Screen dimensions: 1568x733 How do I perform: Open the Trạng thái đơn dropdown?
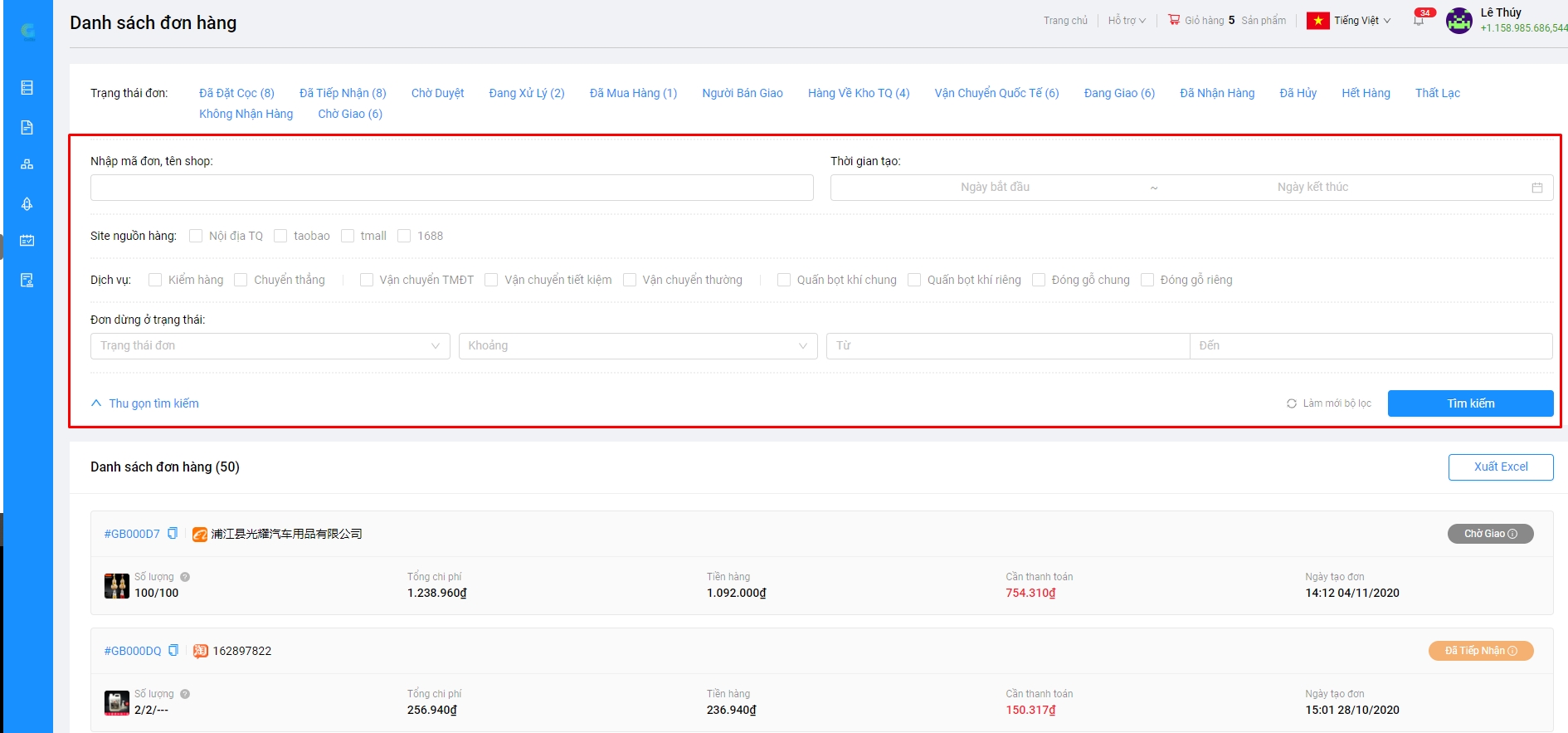270,346
